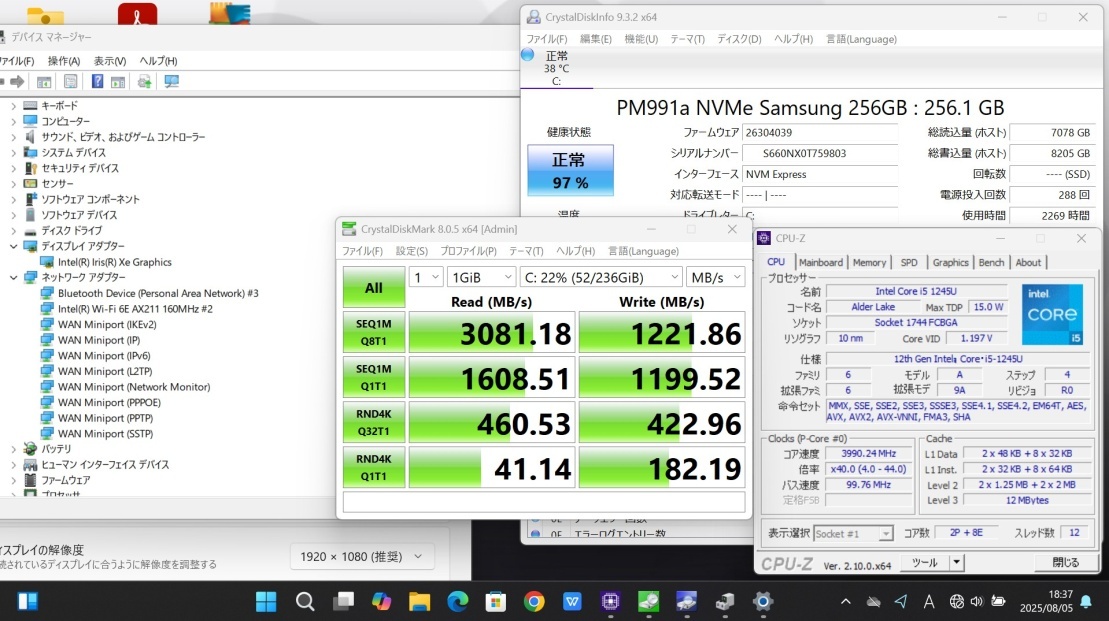1109x621 pixels.
Task: Click the Intel Iris Xe Graphics device
Action: [115, 262]
